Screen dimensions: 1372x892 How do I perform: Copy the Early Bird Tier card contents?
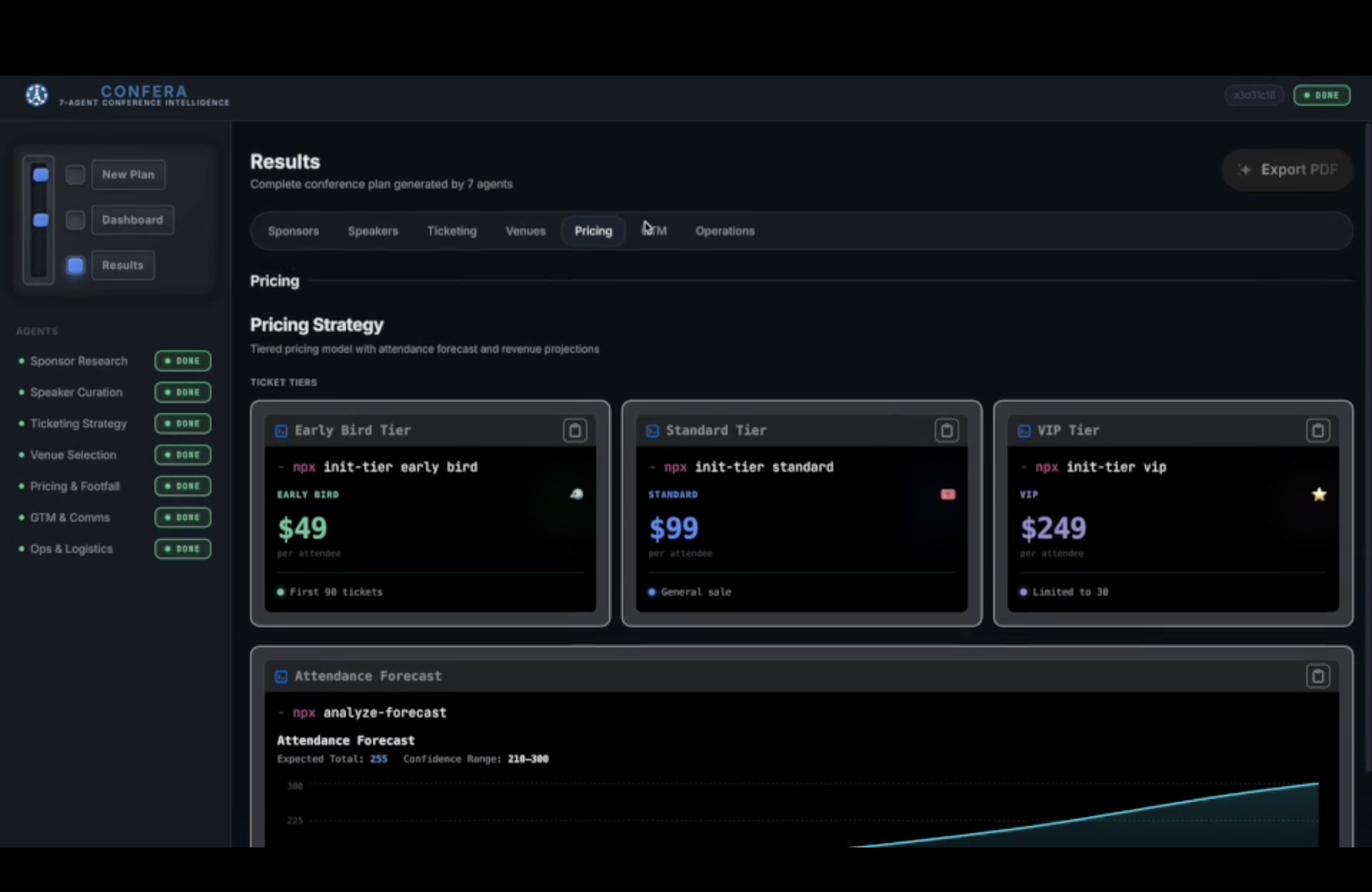pyautogui.click(x=575, y=430)
